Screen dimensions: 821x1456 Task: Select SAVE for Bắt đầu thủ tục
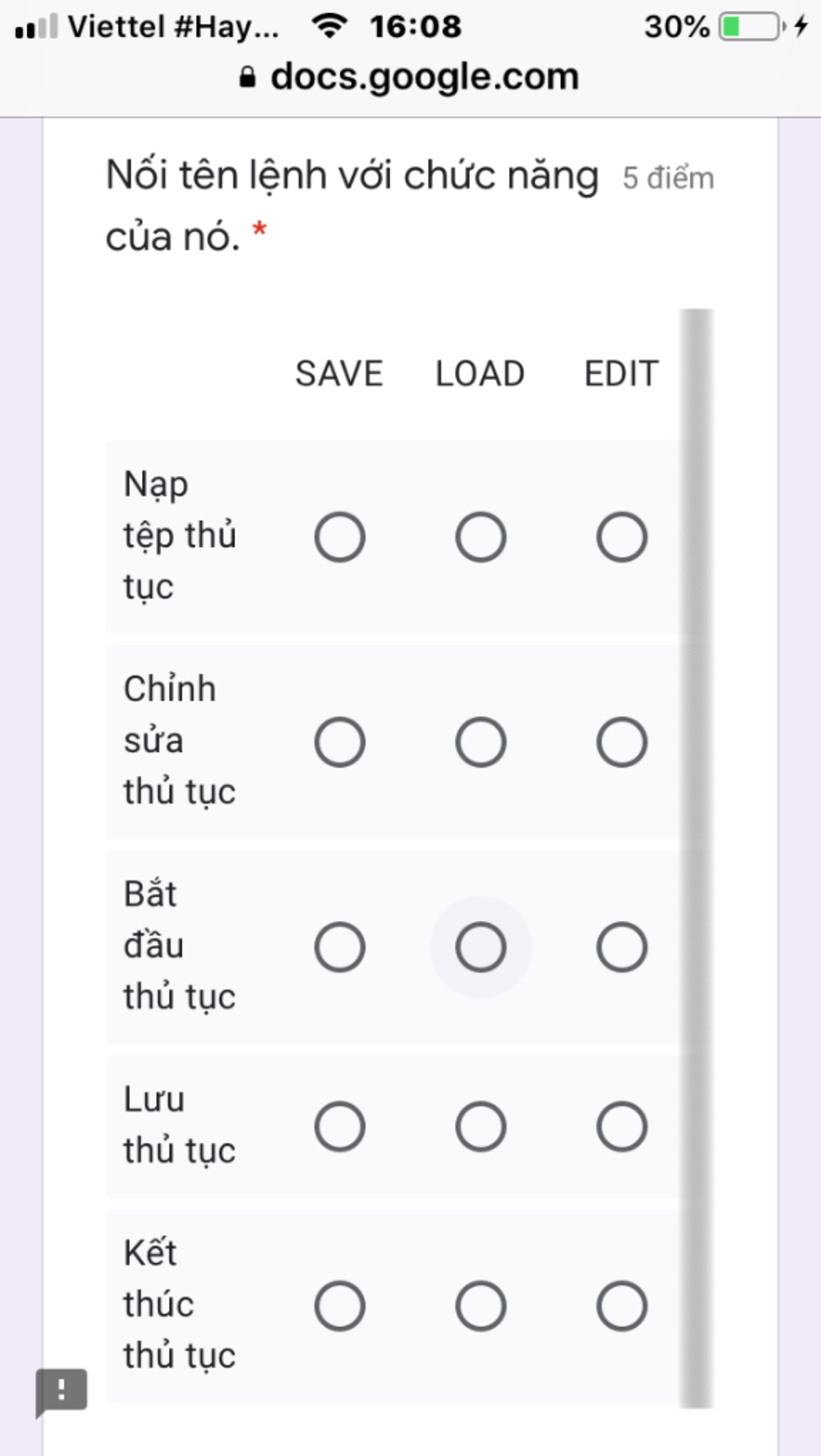pos(340,947)
